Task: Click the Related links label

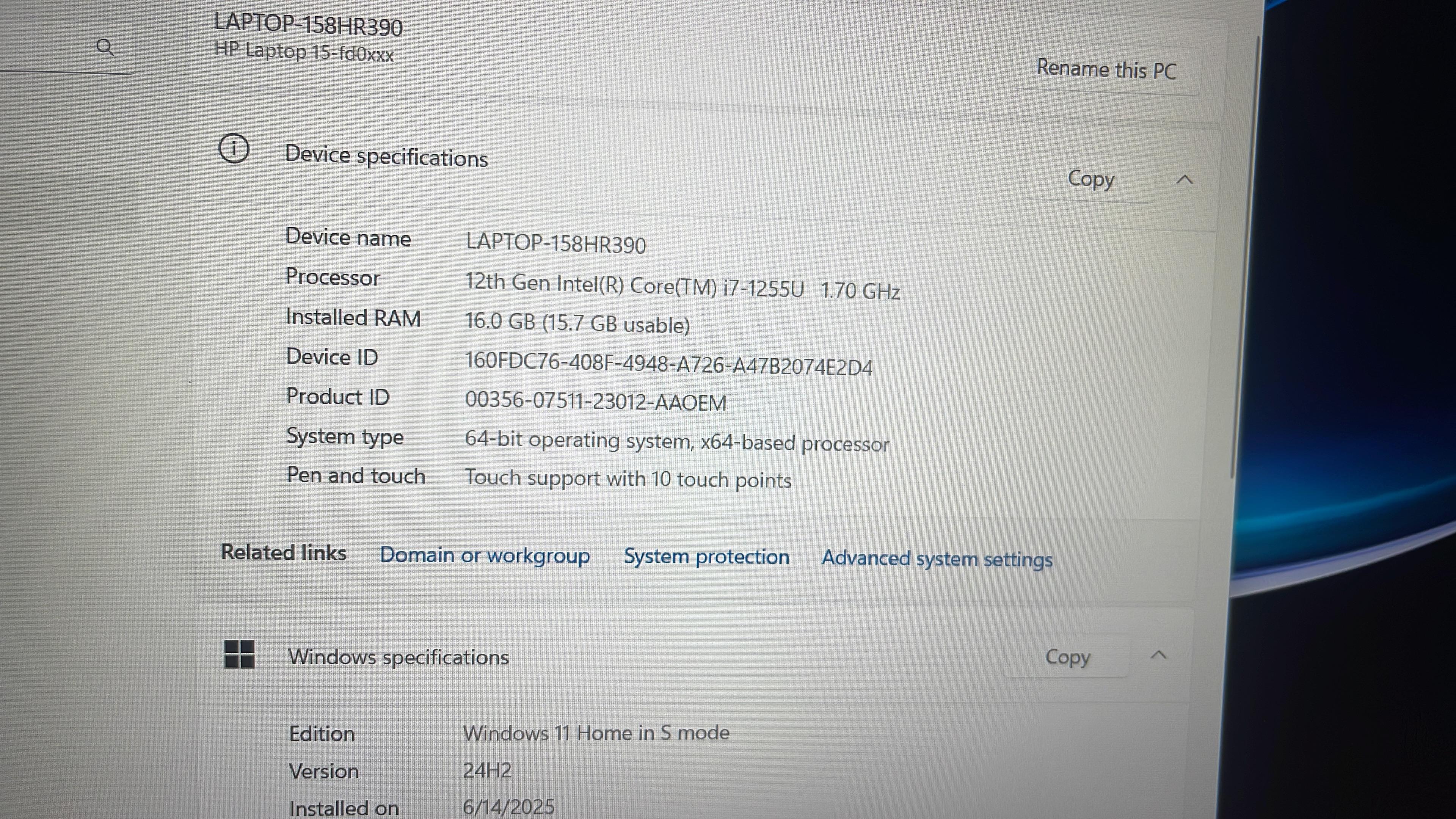Action: [x=283, y=552]
